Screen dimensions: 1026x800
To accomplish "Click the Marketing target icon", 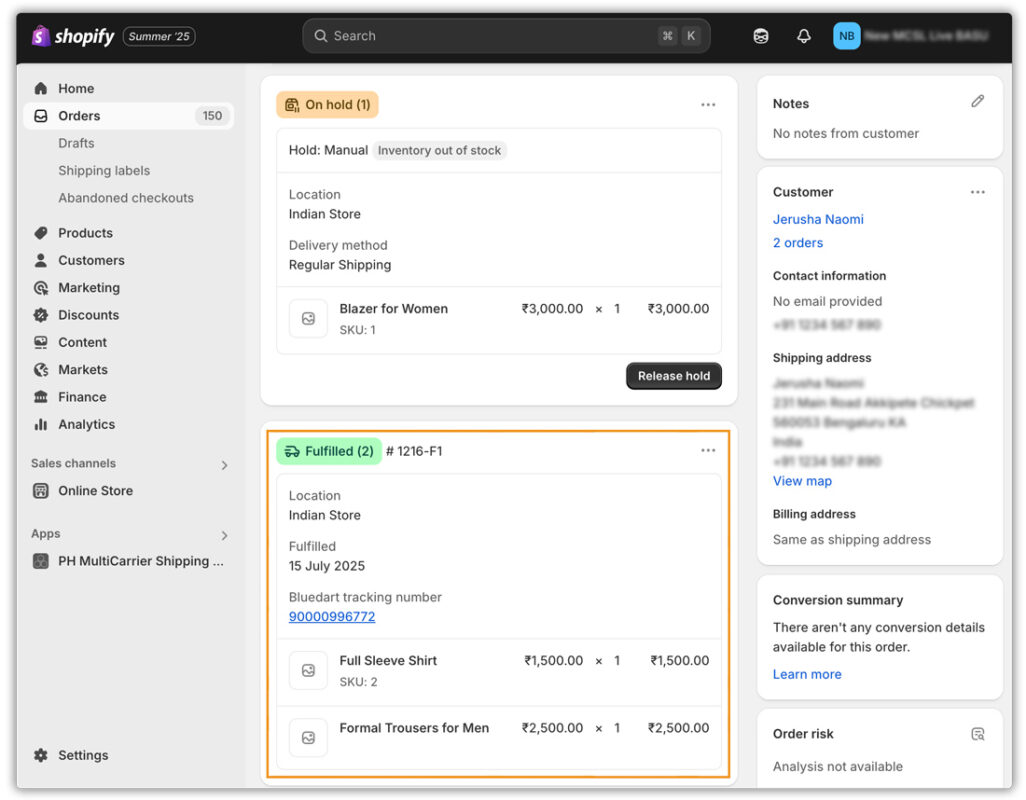I will pos(41,288).
